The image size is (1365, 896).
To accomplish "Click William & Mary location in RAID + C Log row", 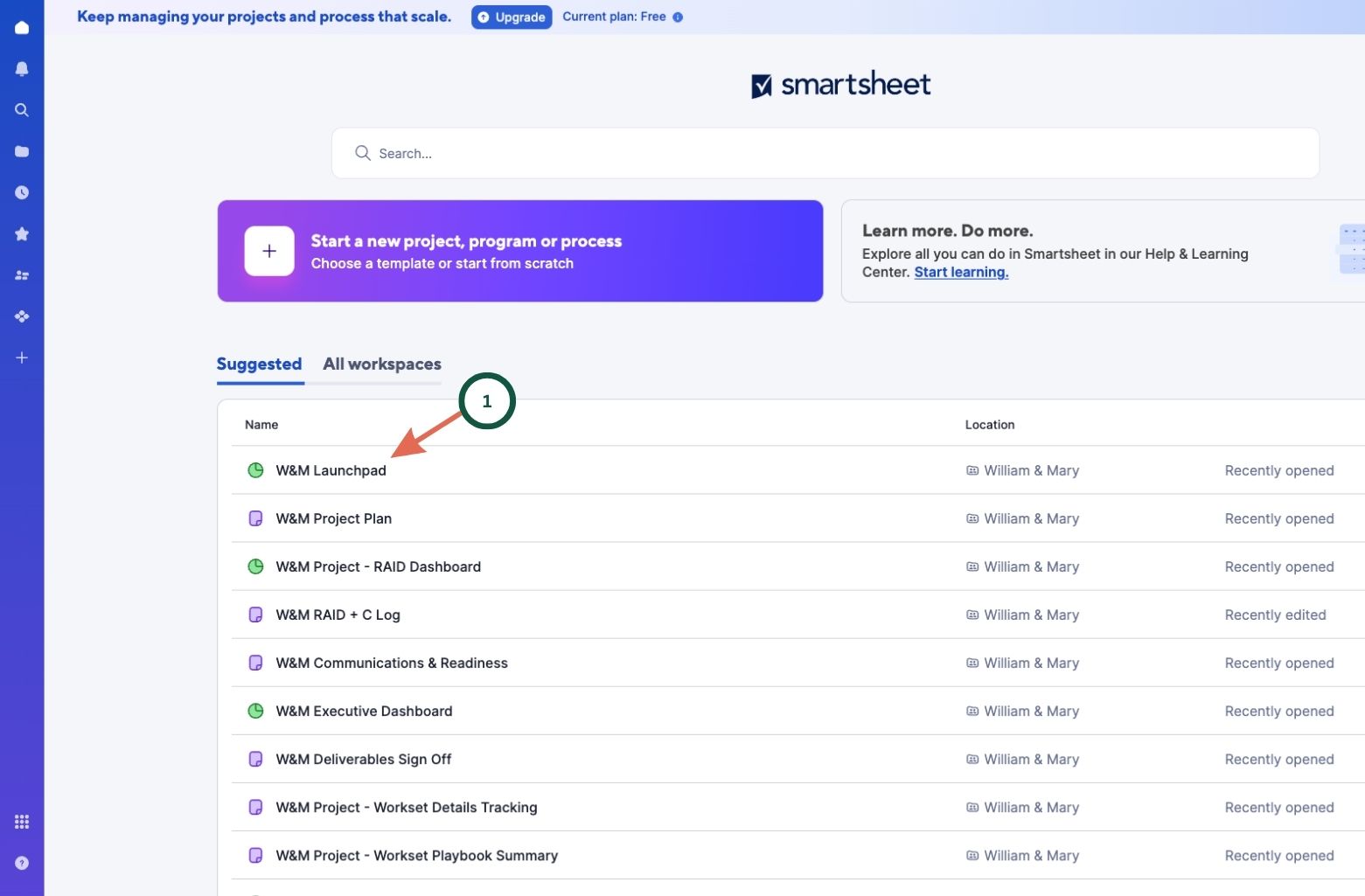I will click(x=1022, y=615).
